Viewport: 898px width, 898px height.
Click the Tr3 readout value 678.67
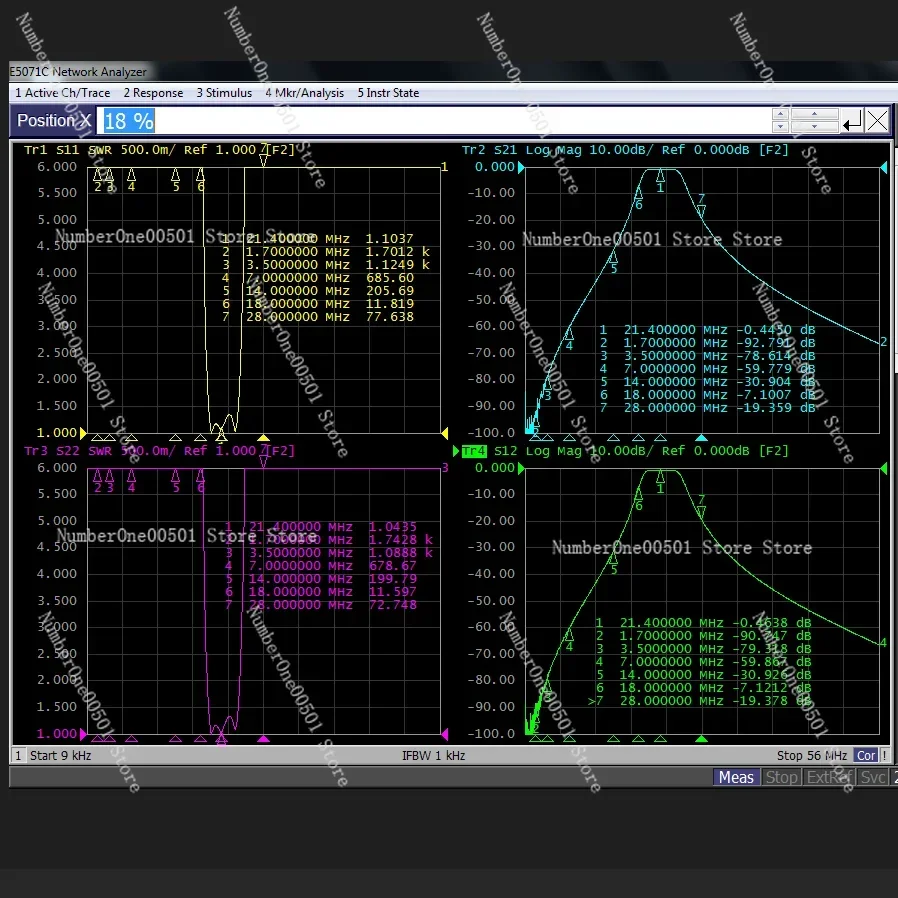pyautogui.click(x=393, y=566)
